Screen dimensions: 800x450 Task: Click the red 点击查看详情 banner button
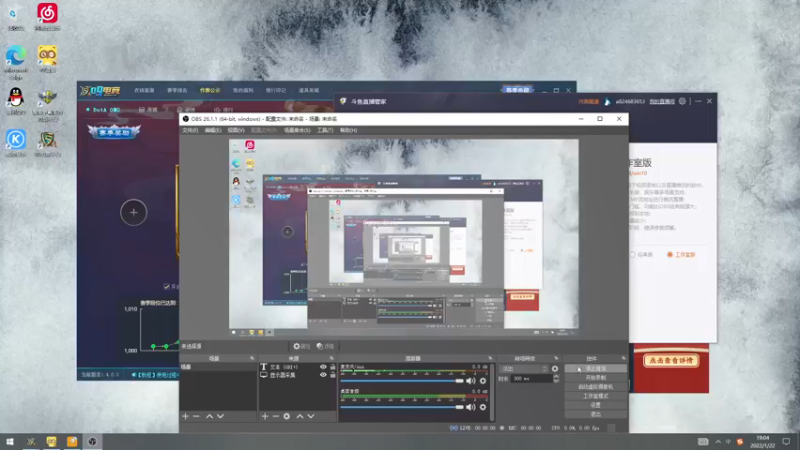coord(670,360)
